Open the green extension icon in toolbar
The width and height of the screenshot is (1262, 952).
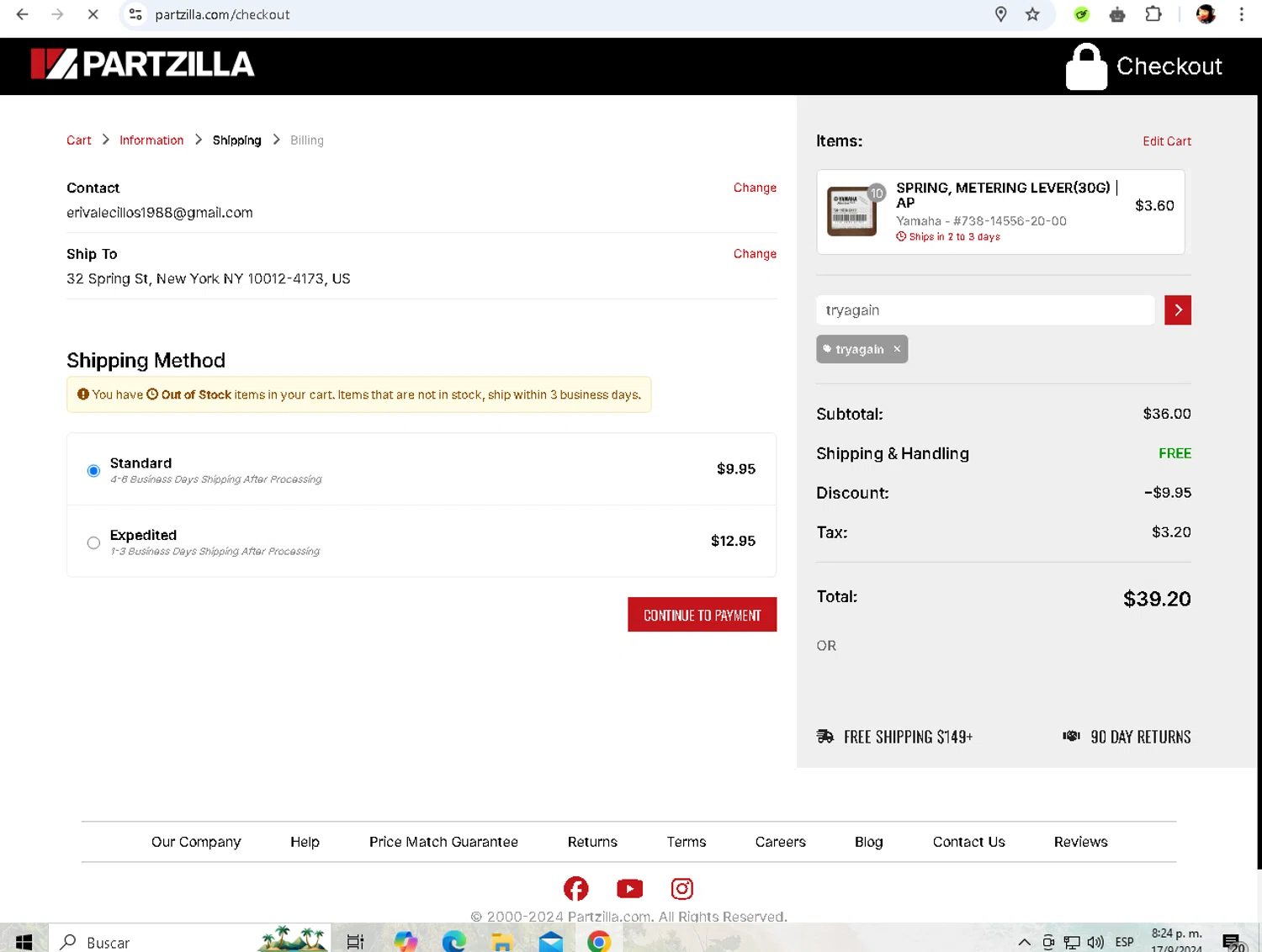(1082, 14)
